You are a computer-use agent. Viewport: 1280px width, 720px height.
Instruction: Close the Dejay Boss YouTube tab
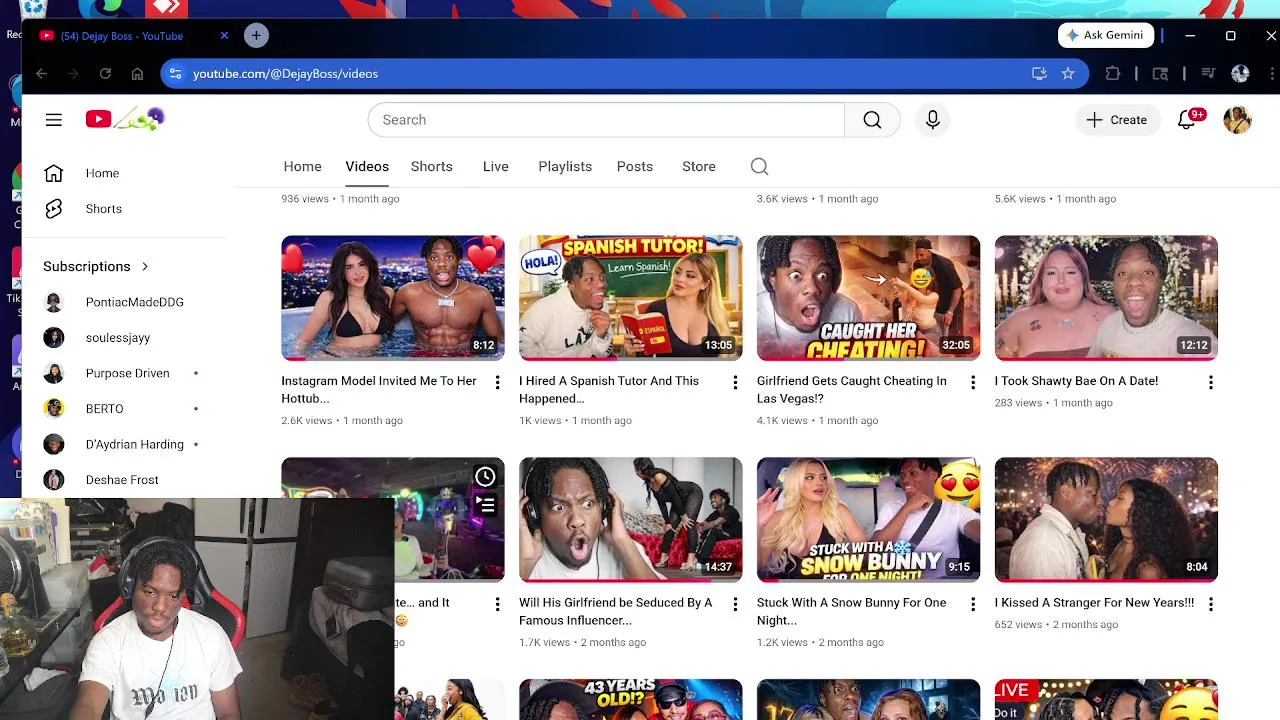(x=224, y=36)
